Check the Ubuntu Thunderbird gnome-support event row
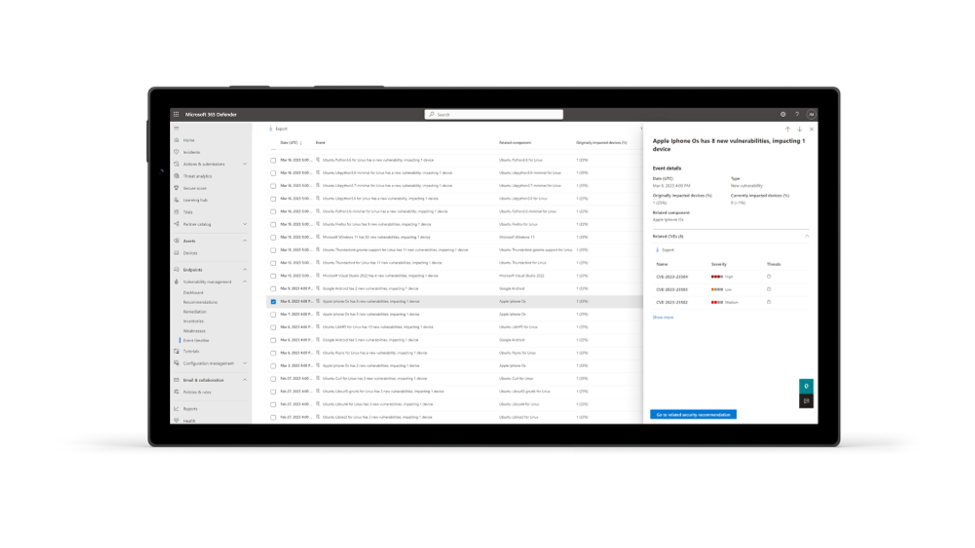 coord(273,250)
